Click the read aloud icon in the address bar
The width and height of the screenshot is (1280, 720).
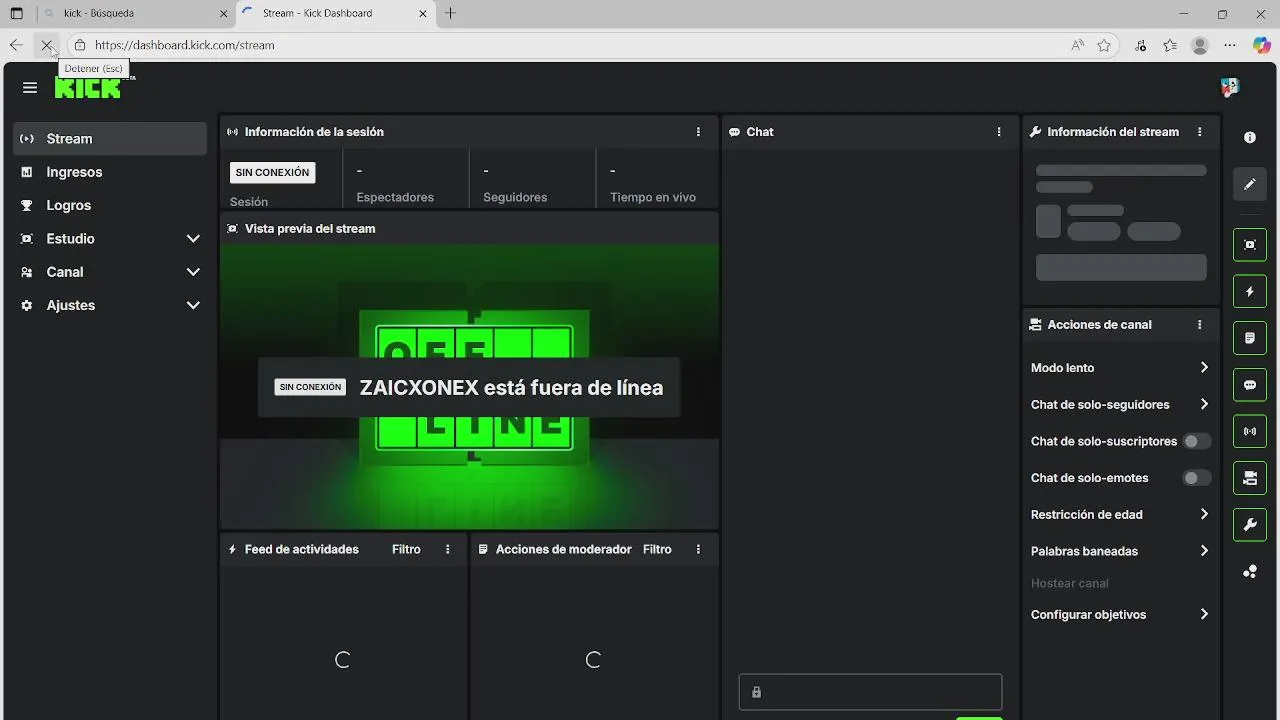coord(1077,45)
